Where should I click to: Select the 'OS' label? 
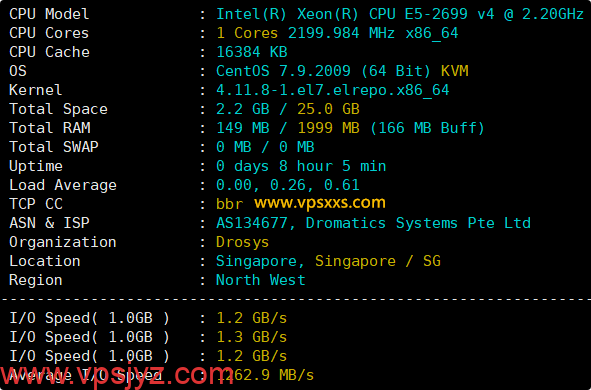(x=18, y=71)
